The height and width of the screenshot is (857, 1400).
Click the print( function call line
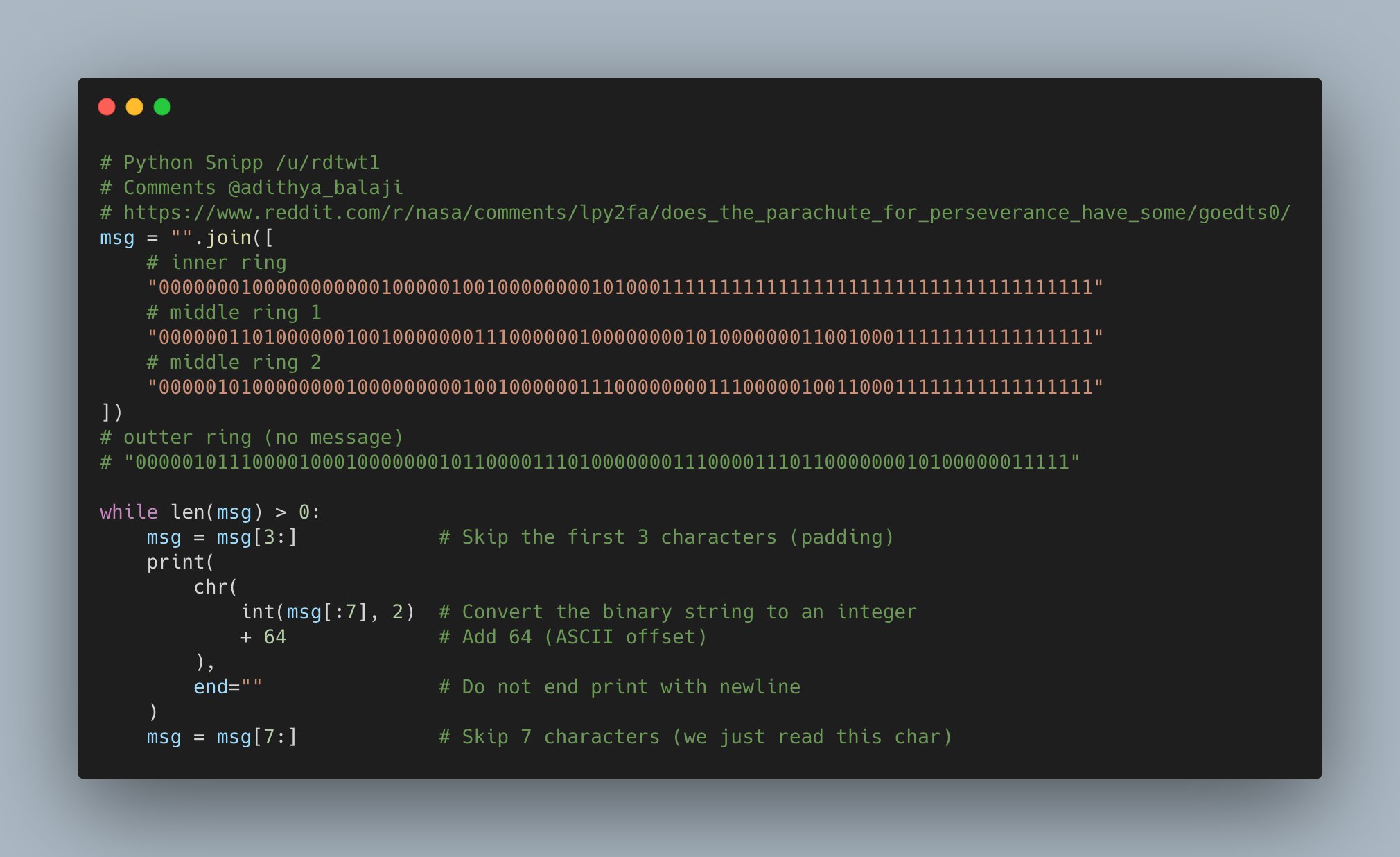coord(180,562)
